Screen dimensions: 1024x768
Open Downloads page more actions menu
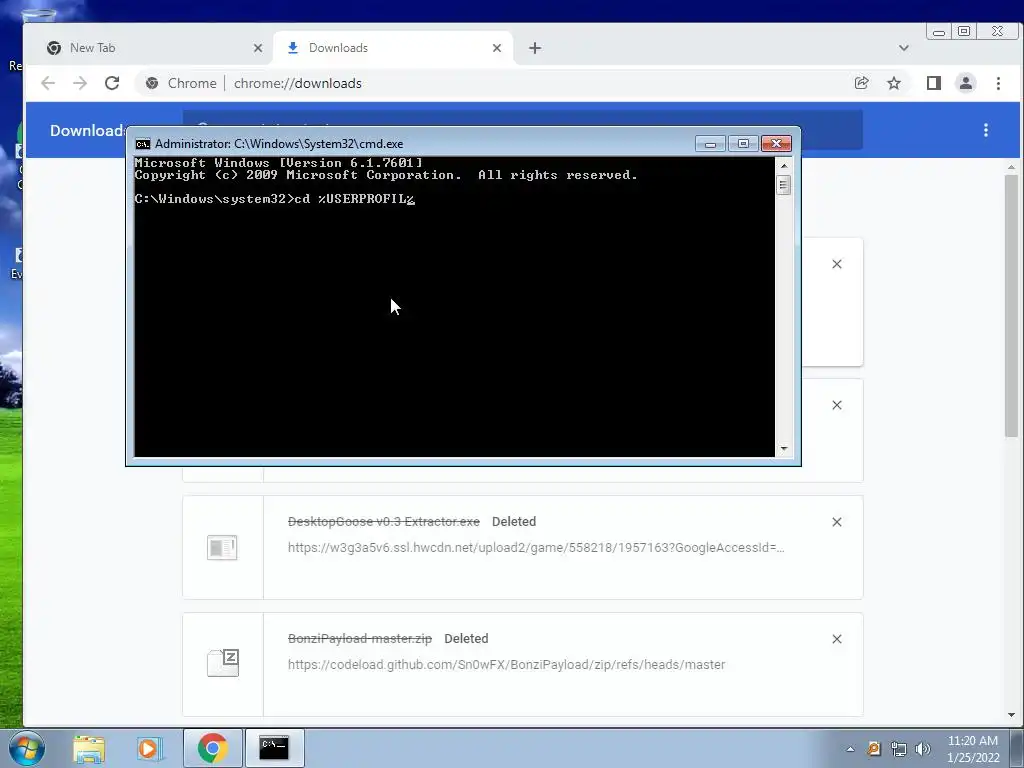click(986, 130)
